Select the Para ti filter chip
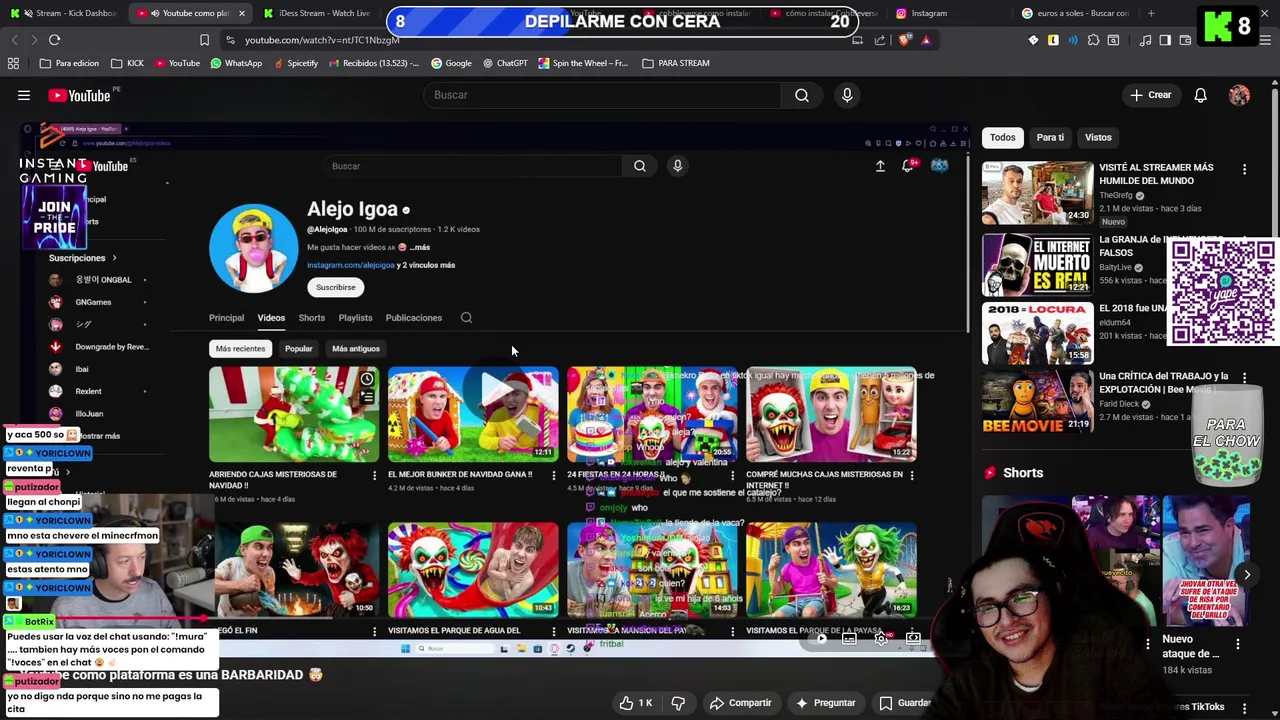 [x=1050, y=138]
